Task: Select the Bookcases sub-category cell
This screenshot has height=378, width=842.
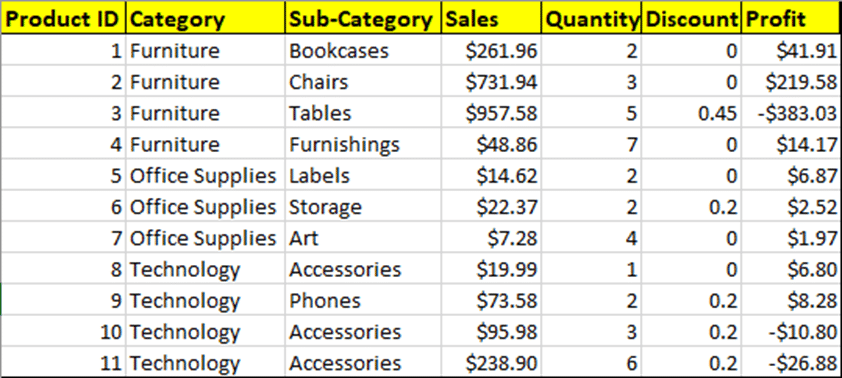Action: click(363, 51)
